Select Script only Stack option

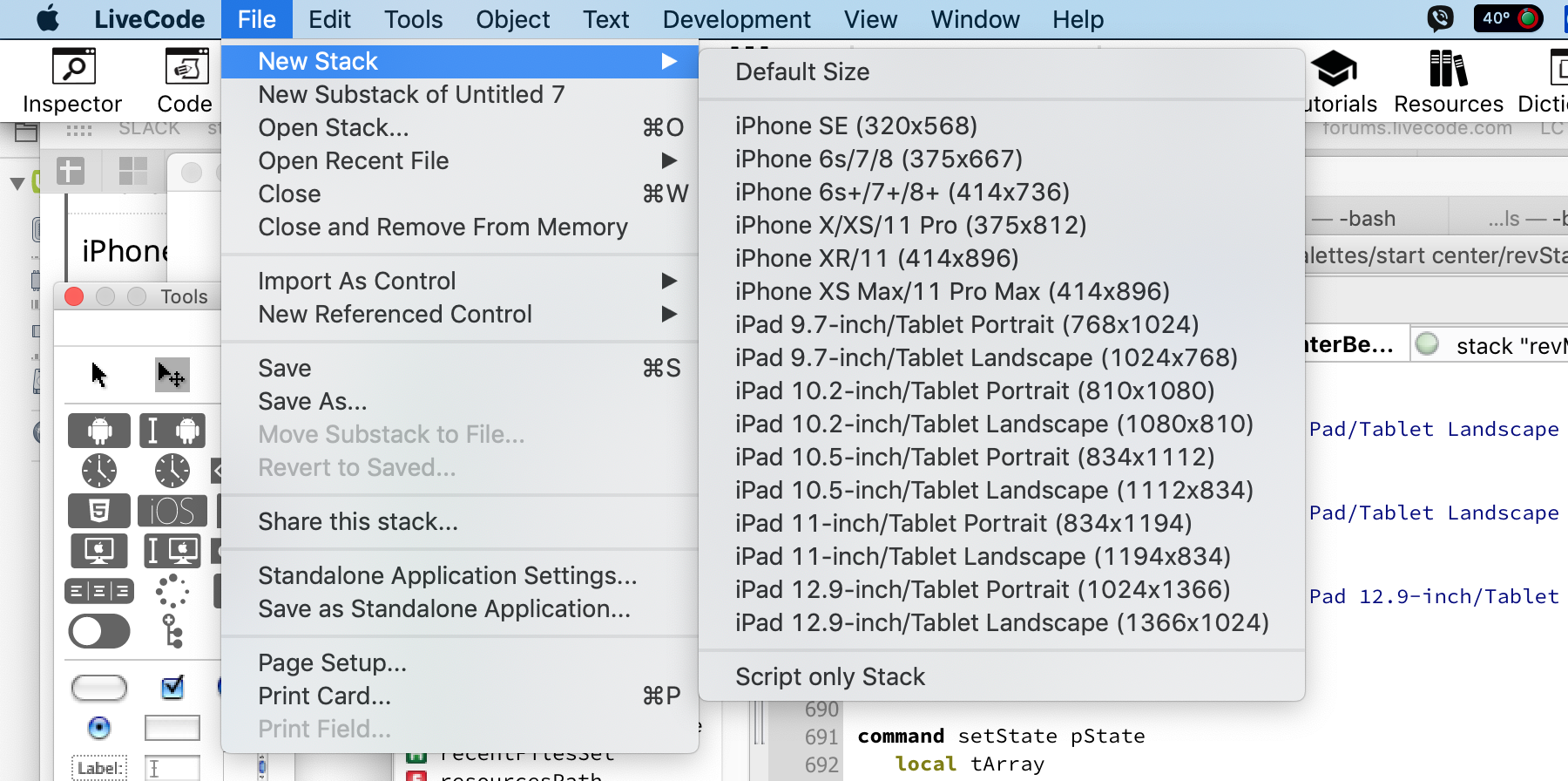[x=1002, y=676]
